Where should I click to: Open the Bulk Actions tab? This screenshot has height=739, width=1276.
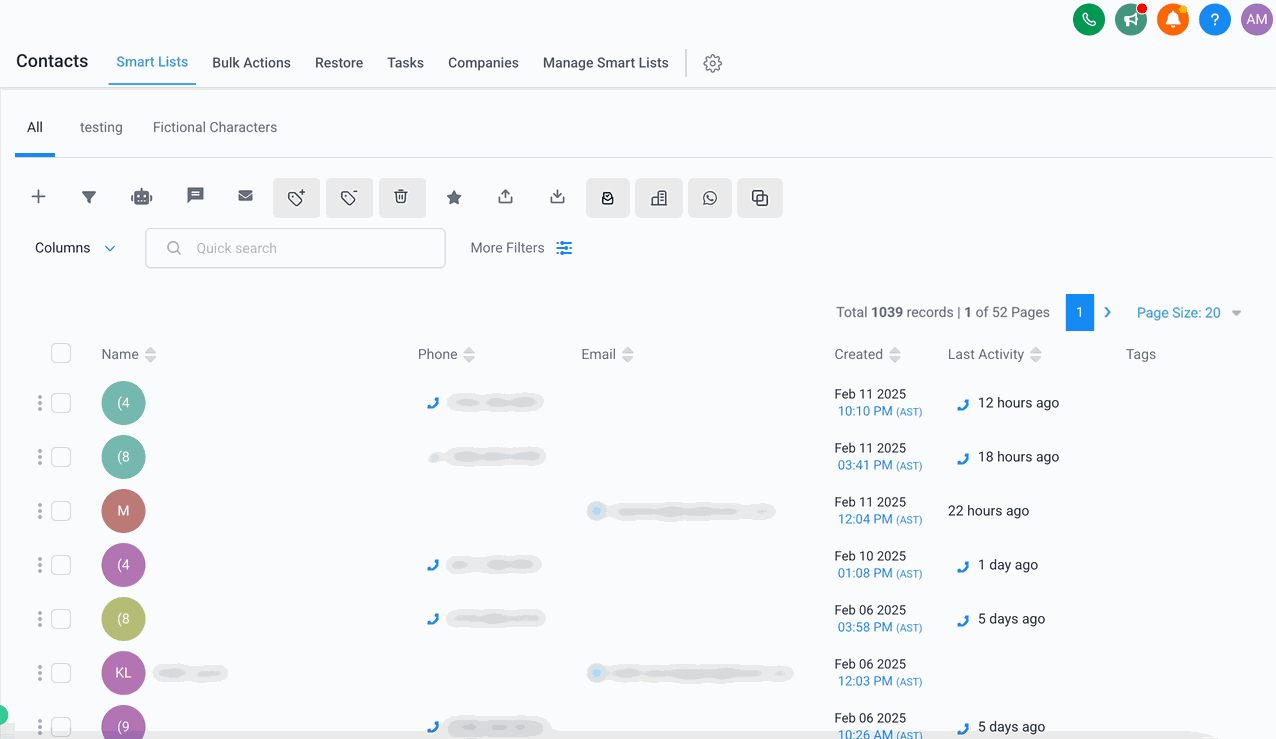click(x=251, y=63)
